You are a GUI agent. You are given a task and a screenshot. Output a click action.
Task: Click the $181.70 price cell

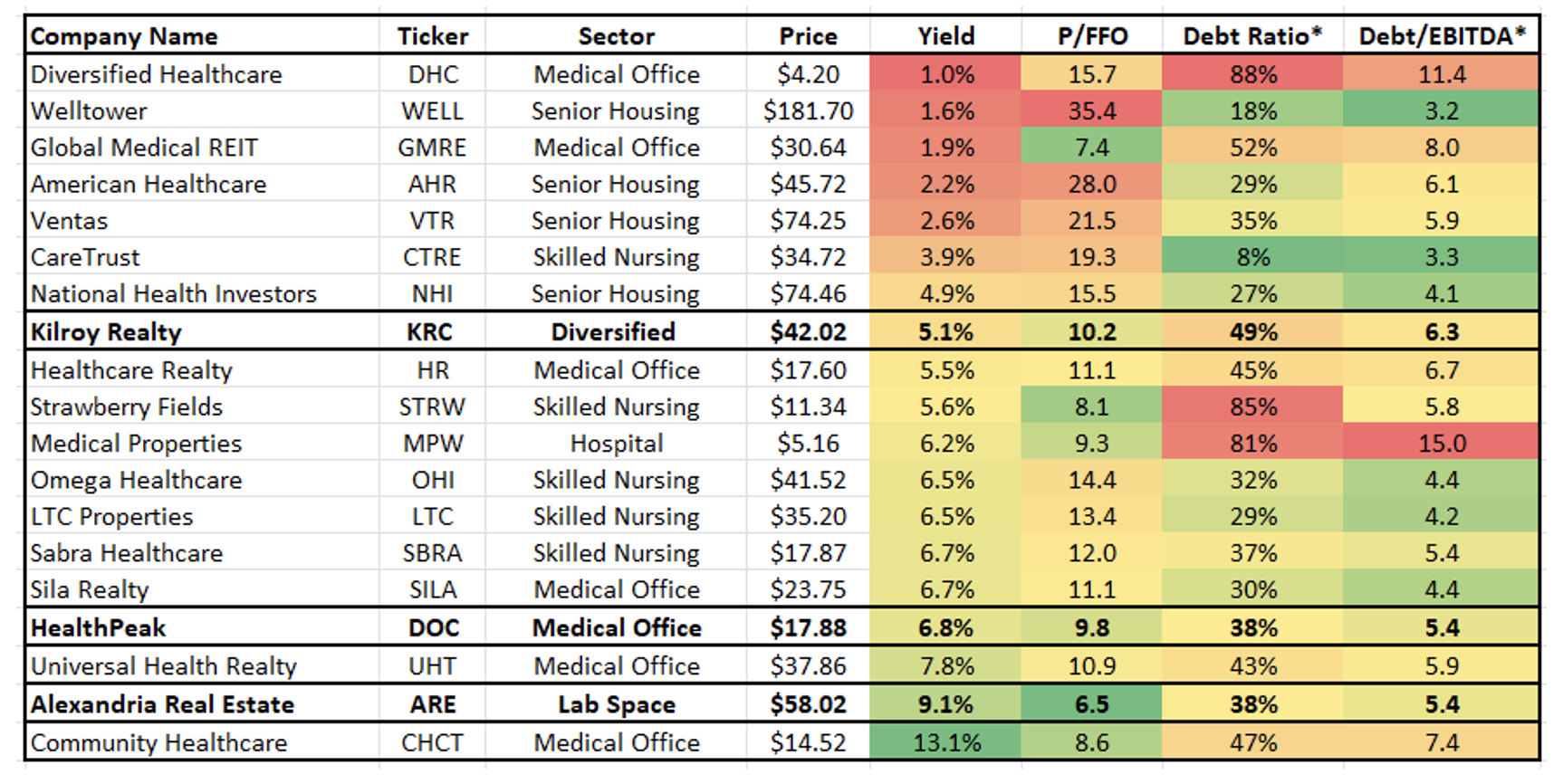click(808, 111)
